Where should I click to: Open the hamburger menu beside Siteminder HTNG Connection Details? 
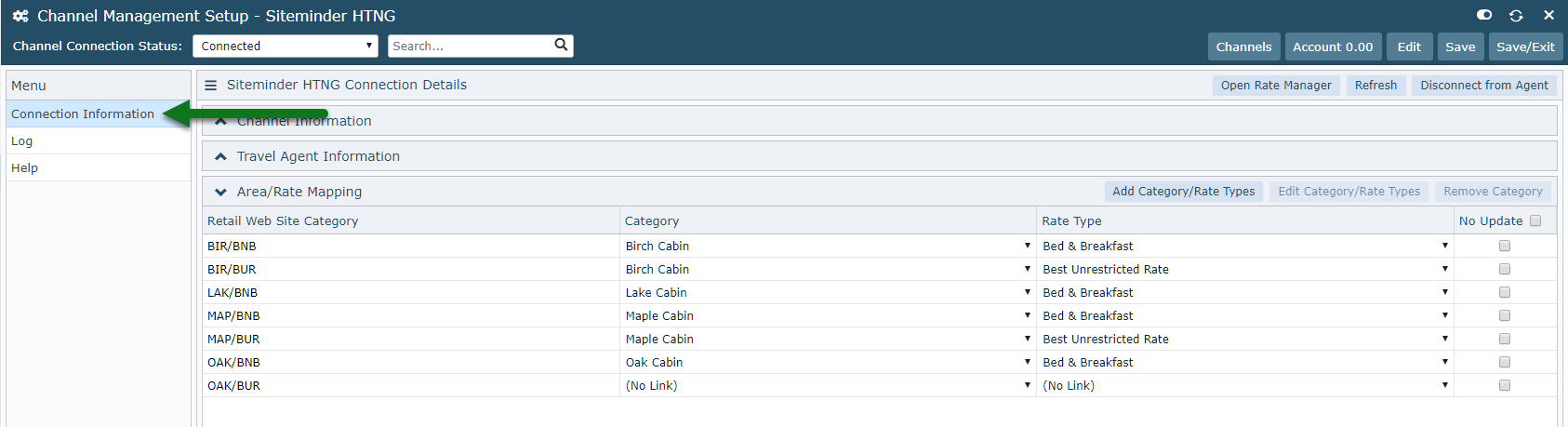tap(211, 85)
